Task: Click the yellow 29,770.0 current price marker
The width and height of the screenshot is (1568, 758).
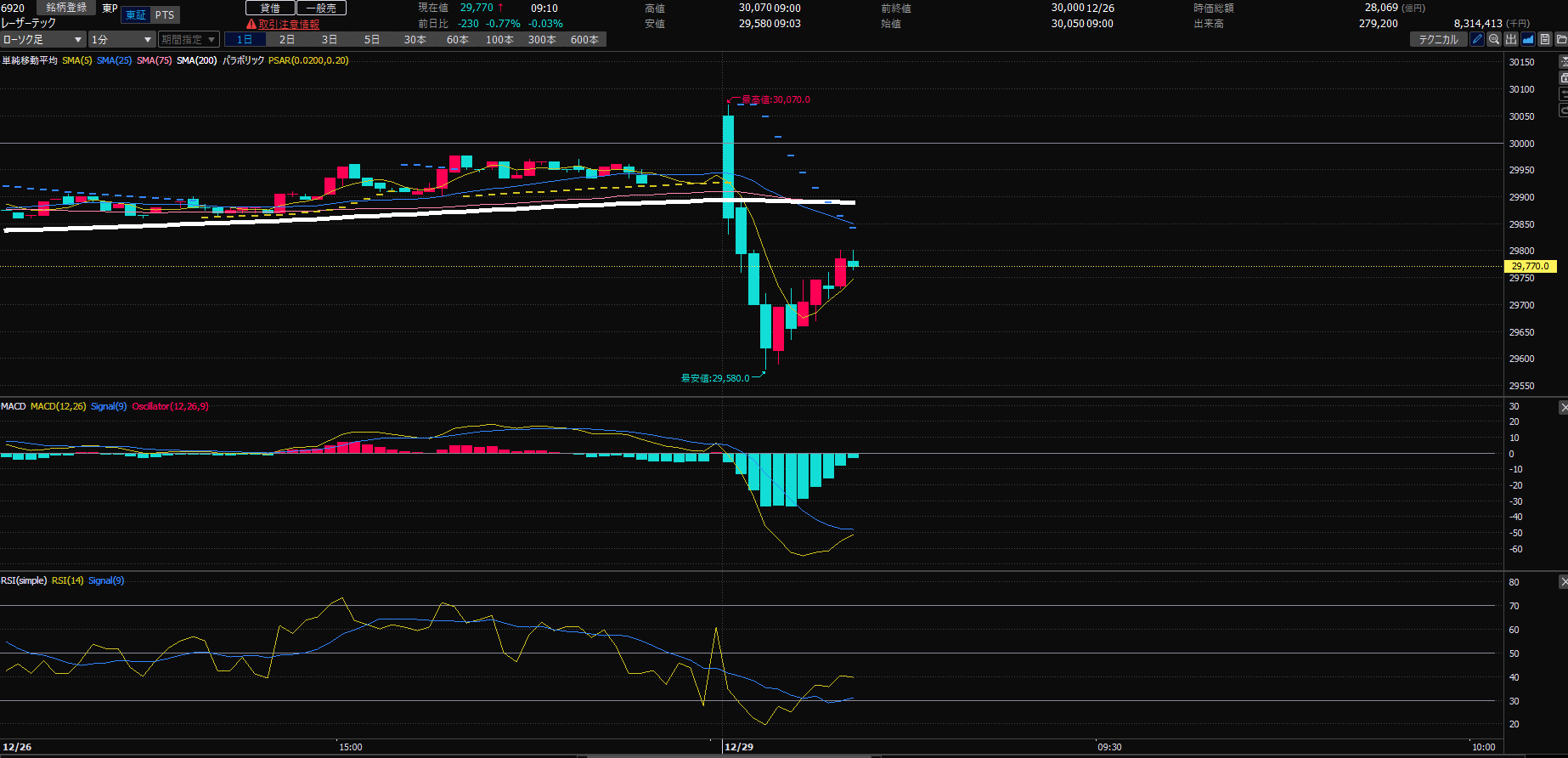Action: (1530, 266)
